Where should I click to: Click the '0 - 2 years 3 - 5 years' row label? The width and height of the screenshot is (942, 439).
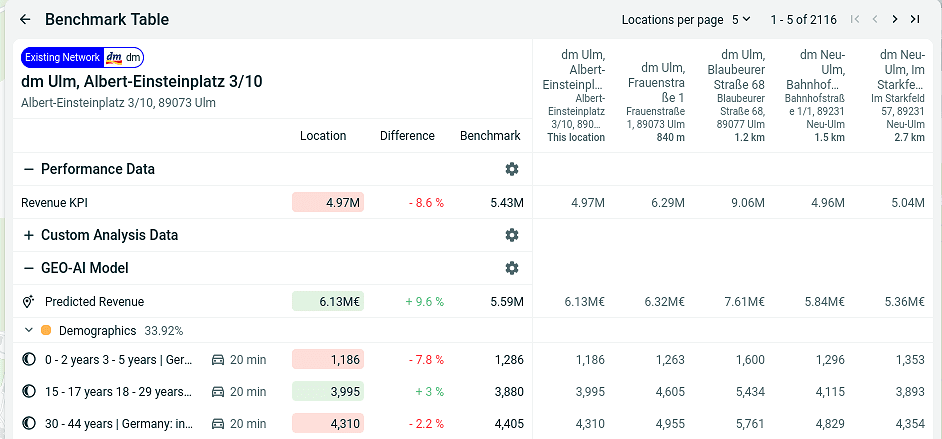pyautogui.click(x=119, y=360)
